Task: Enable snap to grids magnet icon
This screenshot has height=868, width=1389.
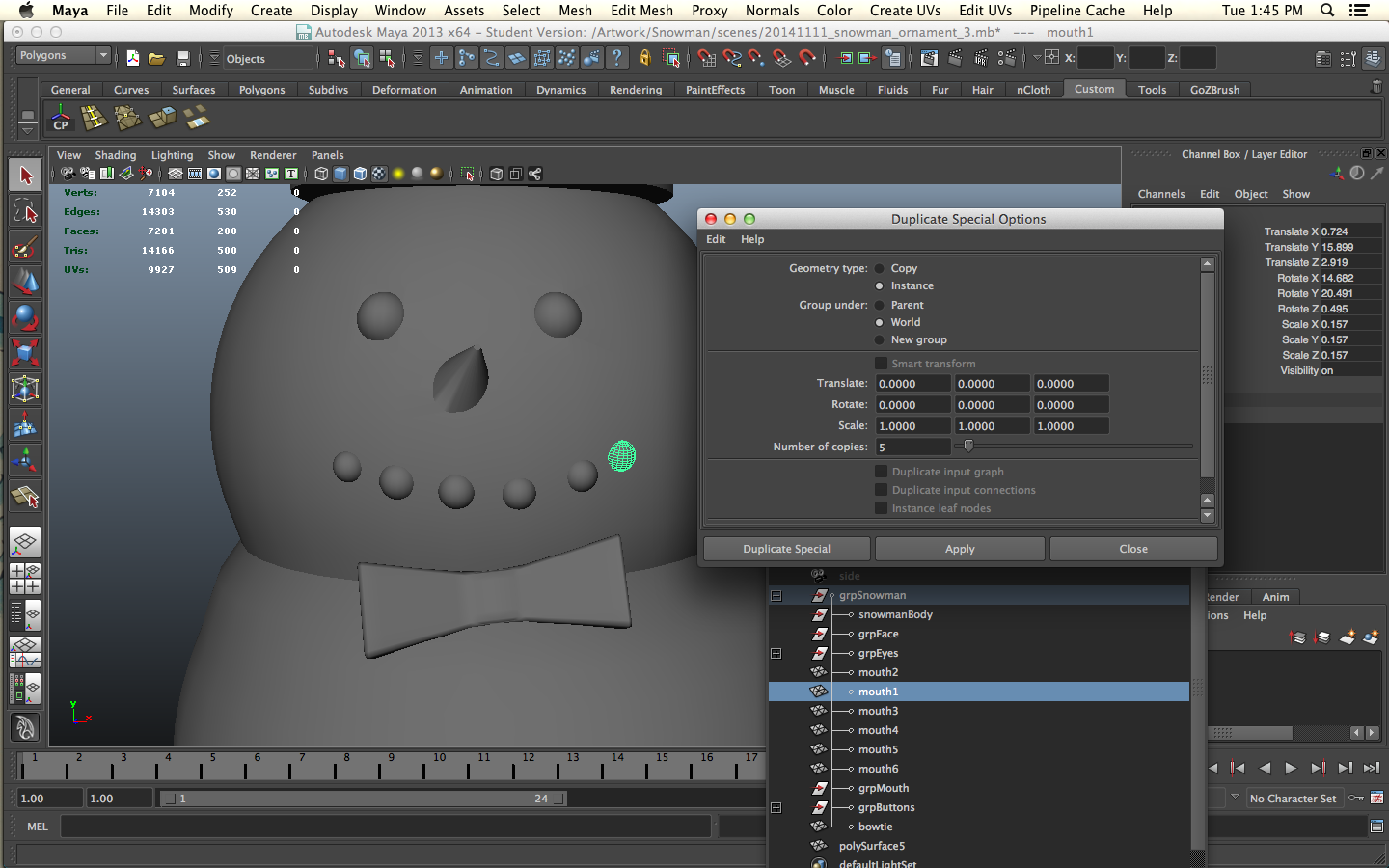Action: click(707, 59)
